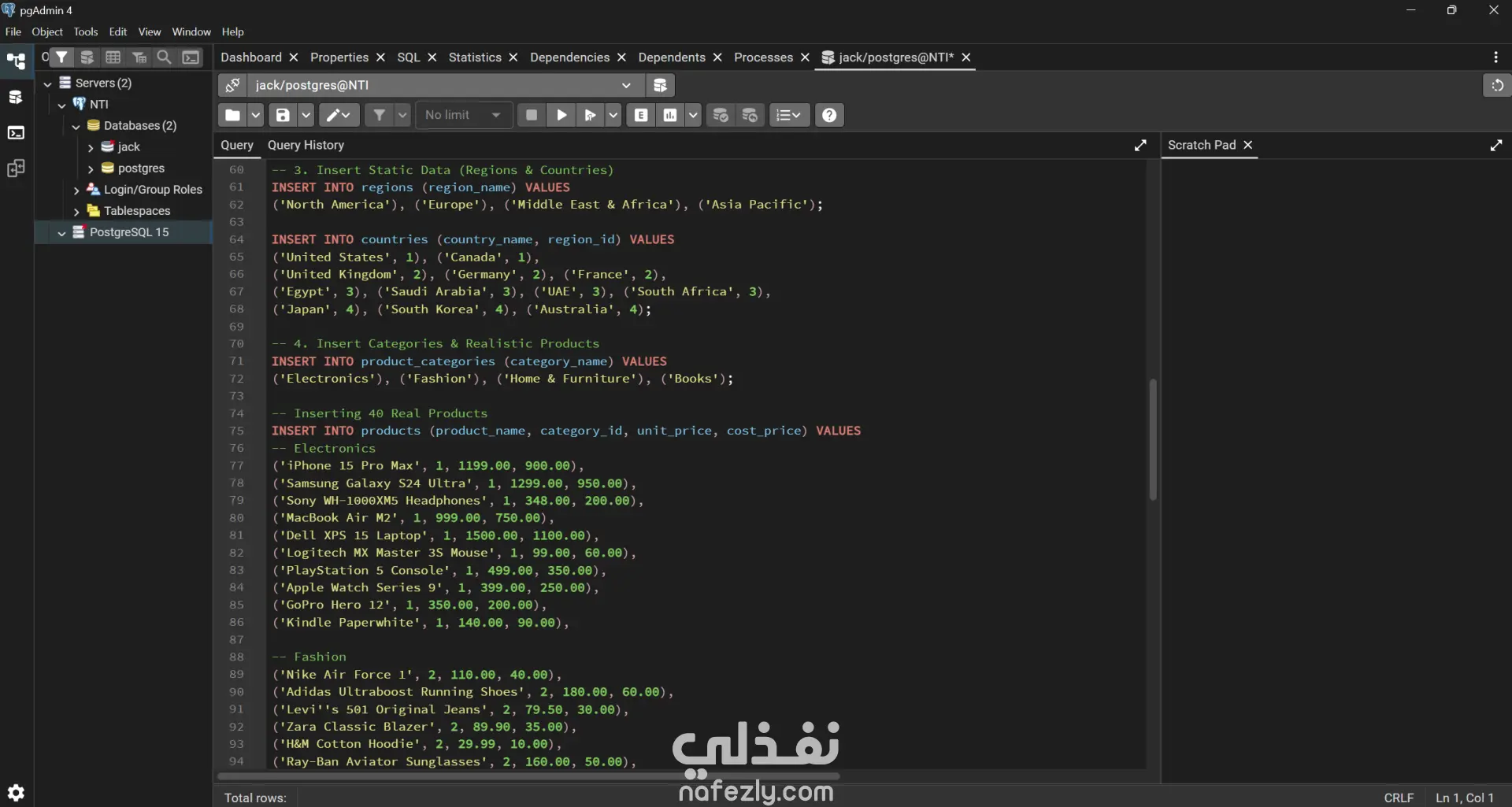Screen dimensions: 1512x807
Task: Open the Query Tool from the left sidebar
Action: point(16,98)
